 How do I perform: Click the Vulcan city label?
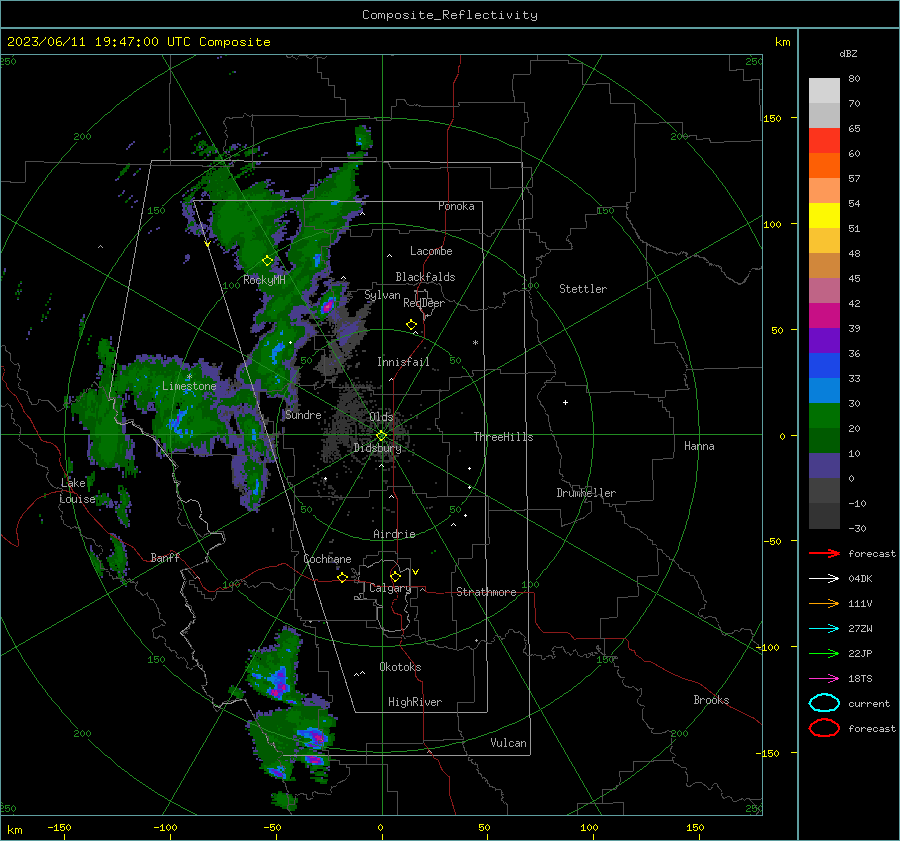(509, 743)
